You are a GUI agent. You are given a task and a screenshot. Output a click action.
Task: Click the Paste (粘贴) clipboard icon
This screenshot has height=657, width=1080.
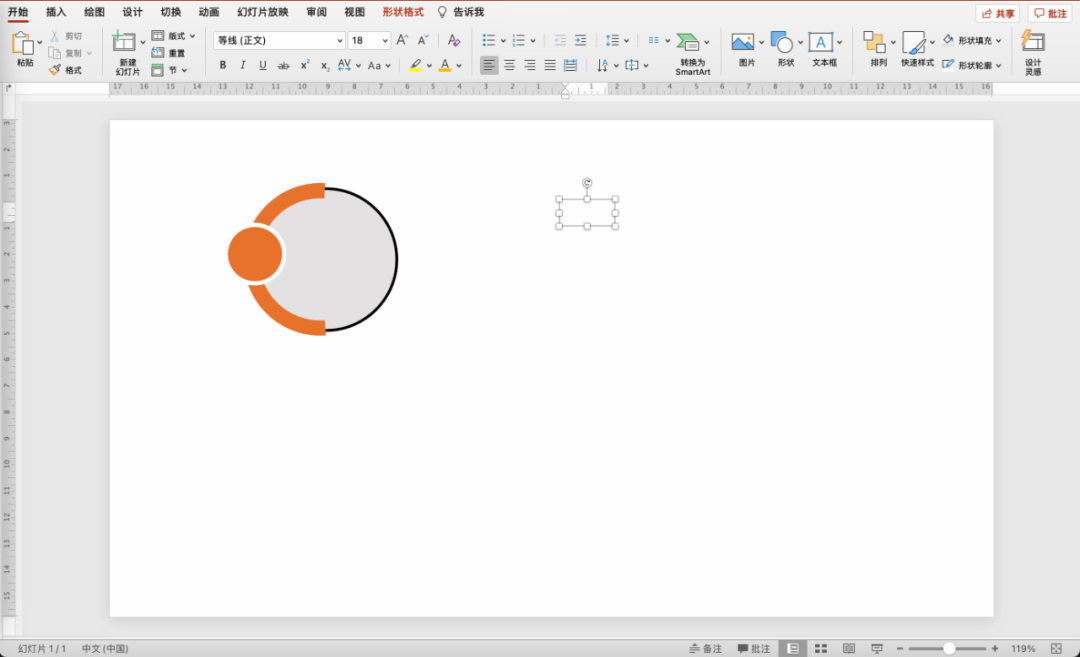[23, 44]
